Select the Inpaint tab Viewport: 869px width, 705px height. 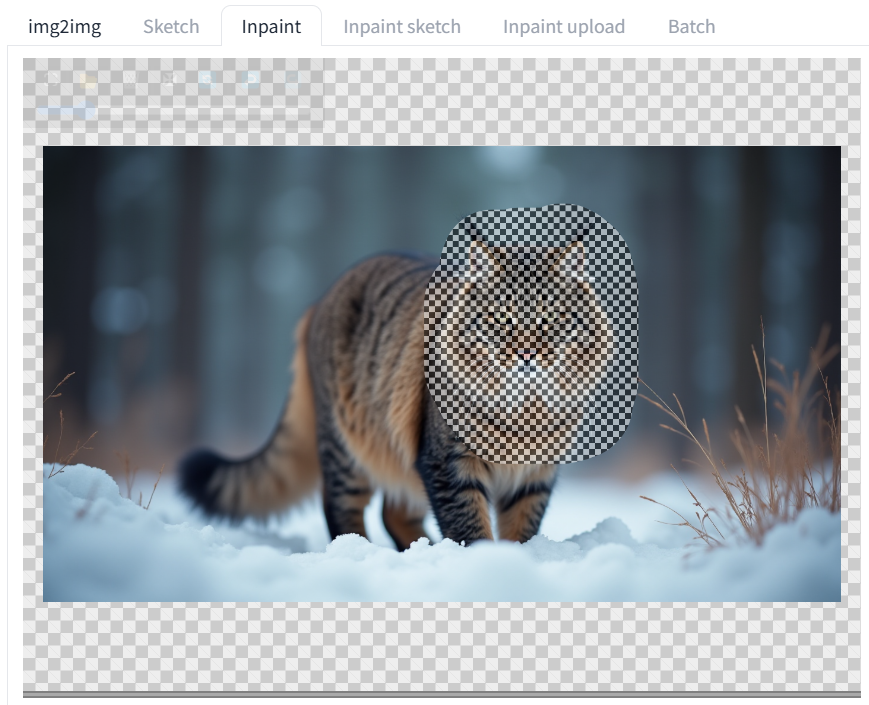pos(271,27)
